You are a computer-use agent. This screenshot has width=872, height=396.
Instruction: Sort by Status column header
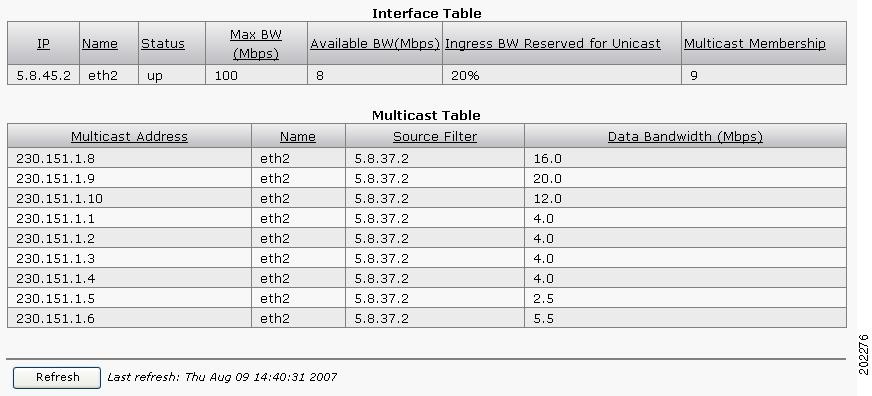(x=162, y=43)
